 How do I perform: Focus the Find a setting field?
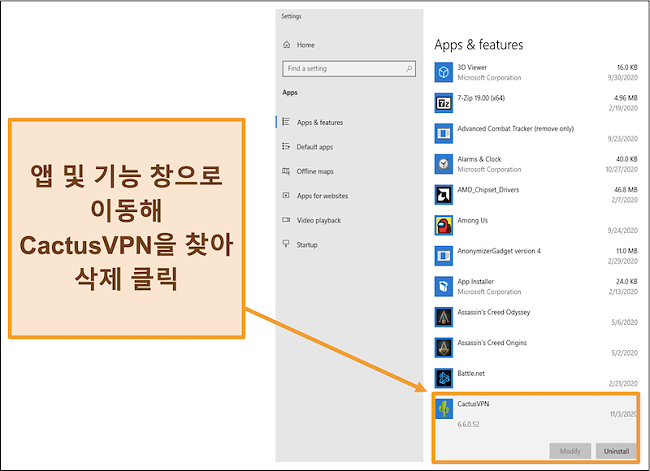(x=349, y=68)
